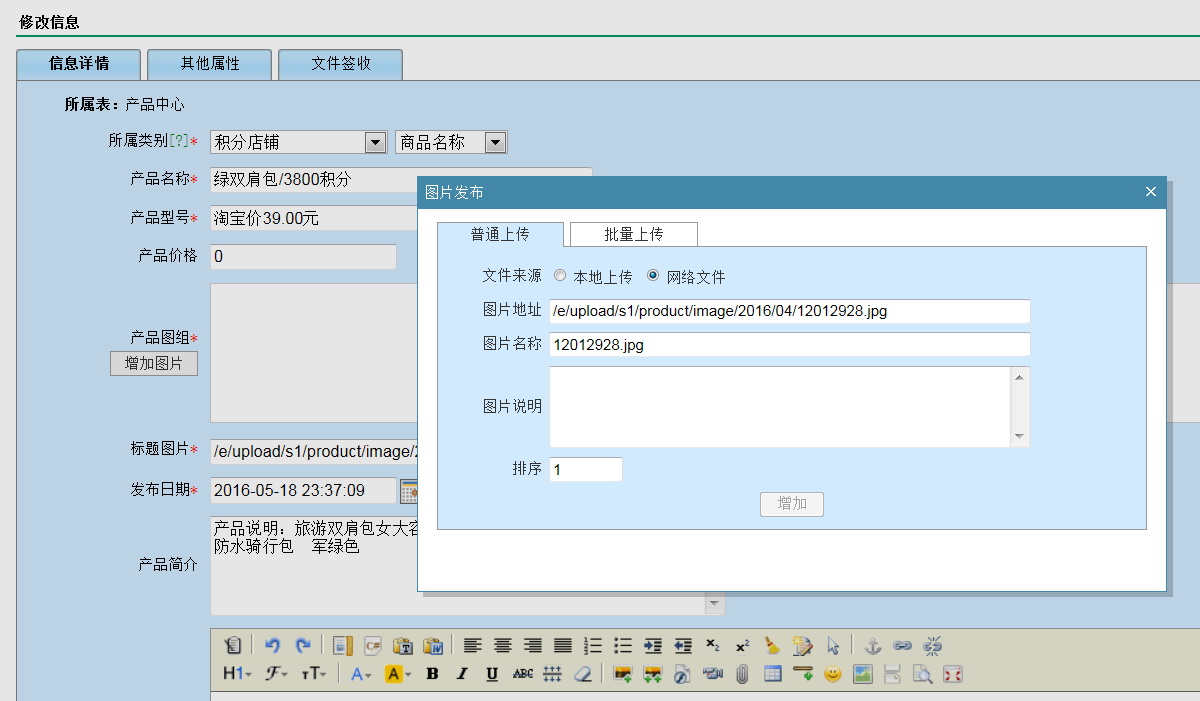This screenshot has height=701, width=1200.
Task: Click the undo icon in editor toolbar
Action: [272, 646]
